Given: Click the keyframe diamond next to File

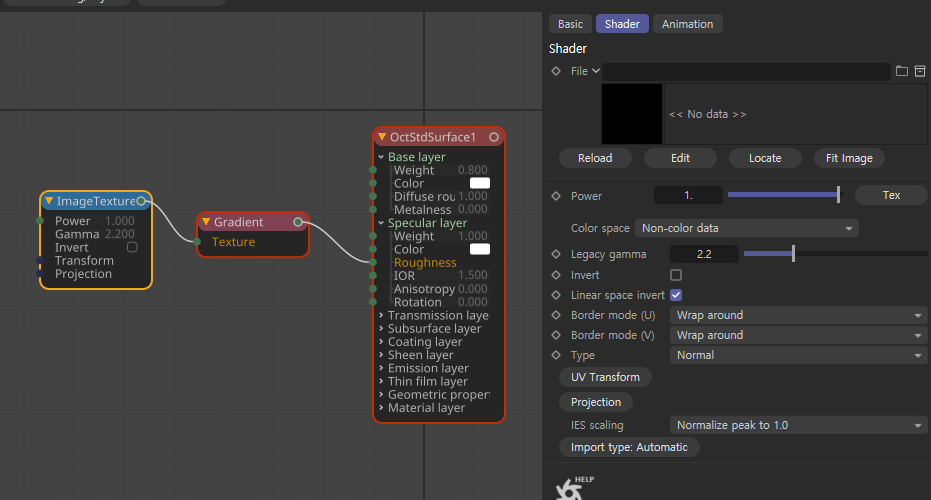Looking at the screenshot, I should click(556, 71).
